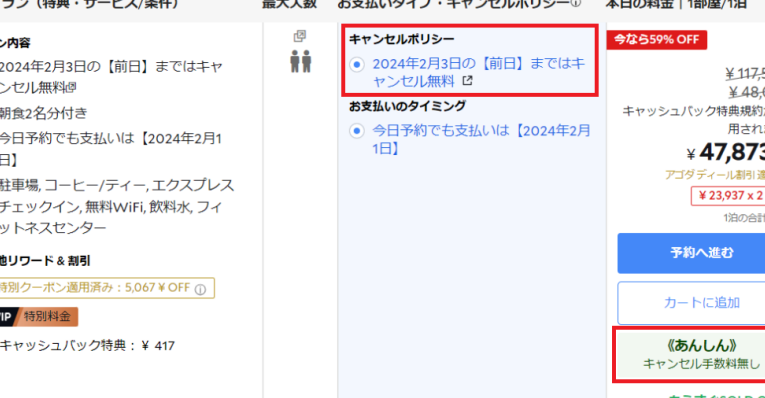Click external link icon after キャンセル無料 in policy box
This screenshot has height=398, width=765.
(467, 80)
